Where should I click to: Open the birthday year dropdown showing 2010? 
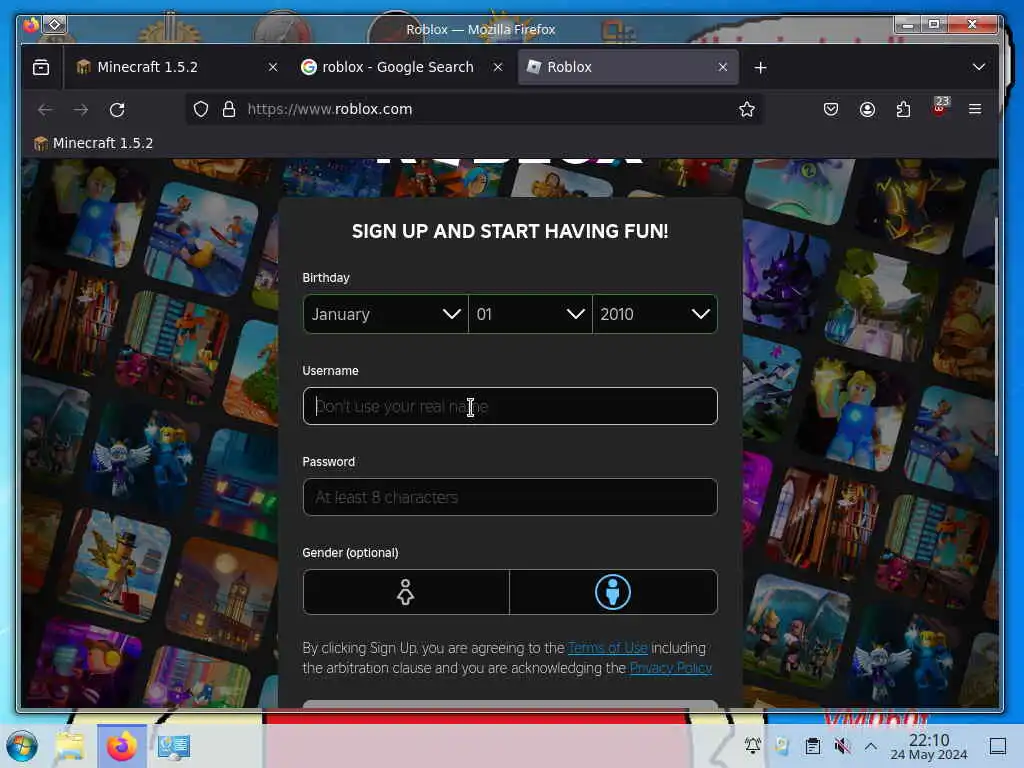point(655,314)
